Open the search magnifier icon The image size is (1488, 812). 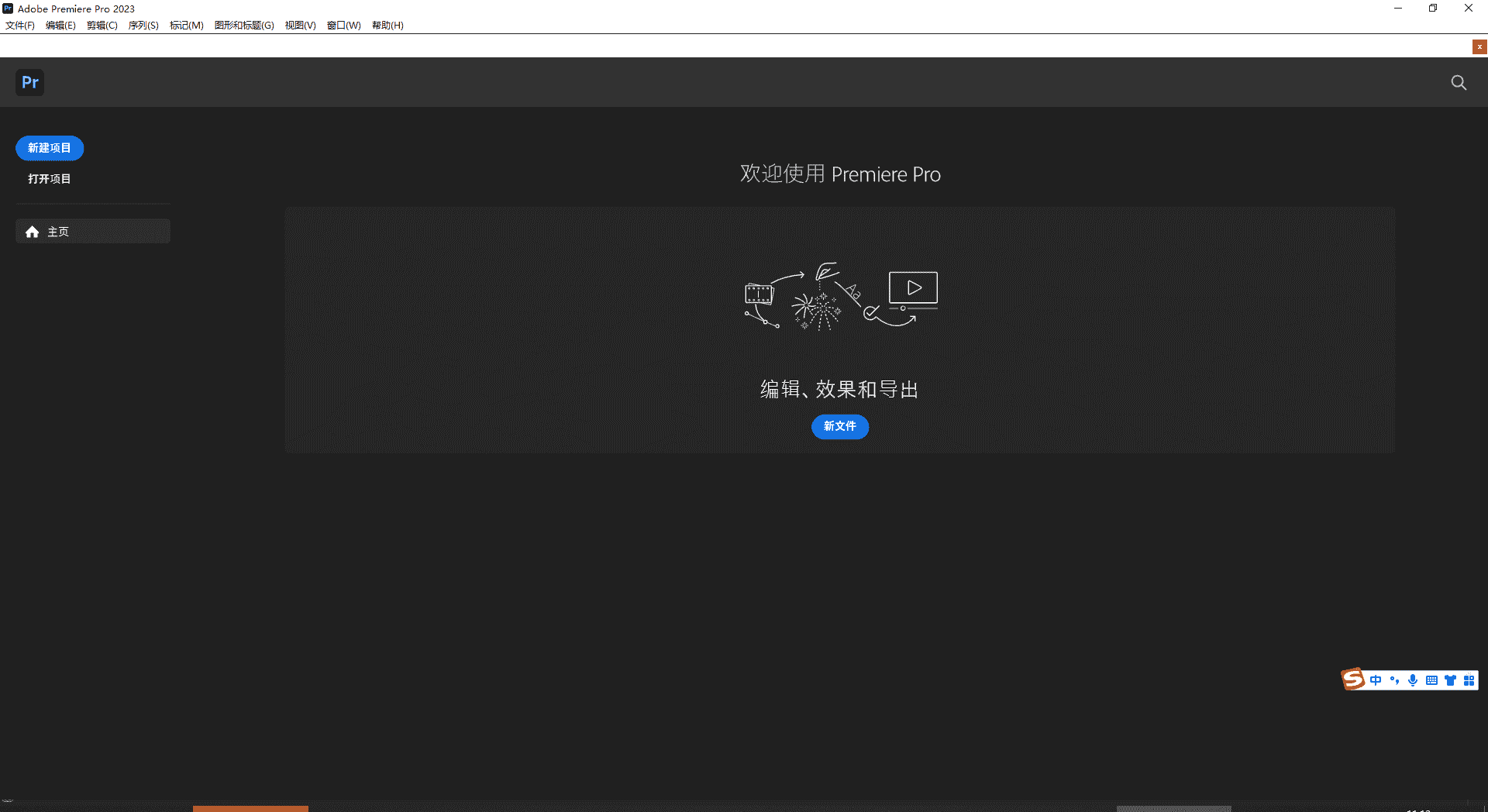pyautogui.click(x=1459, y=83)
